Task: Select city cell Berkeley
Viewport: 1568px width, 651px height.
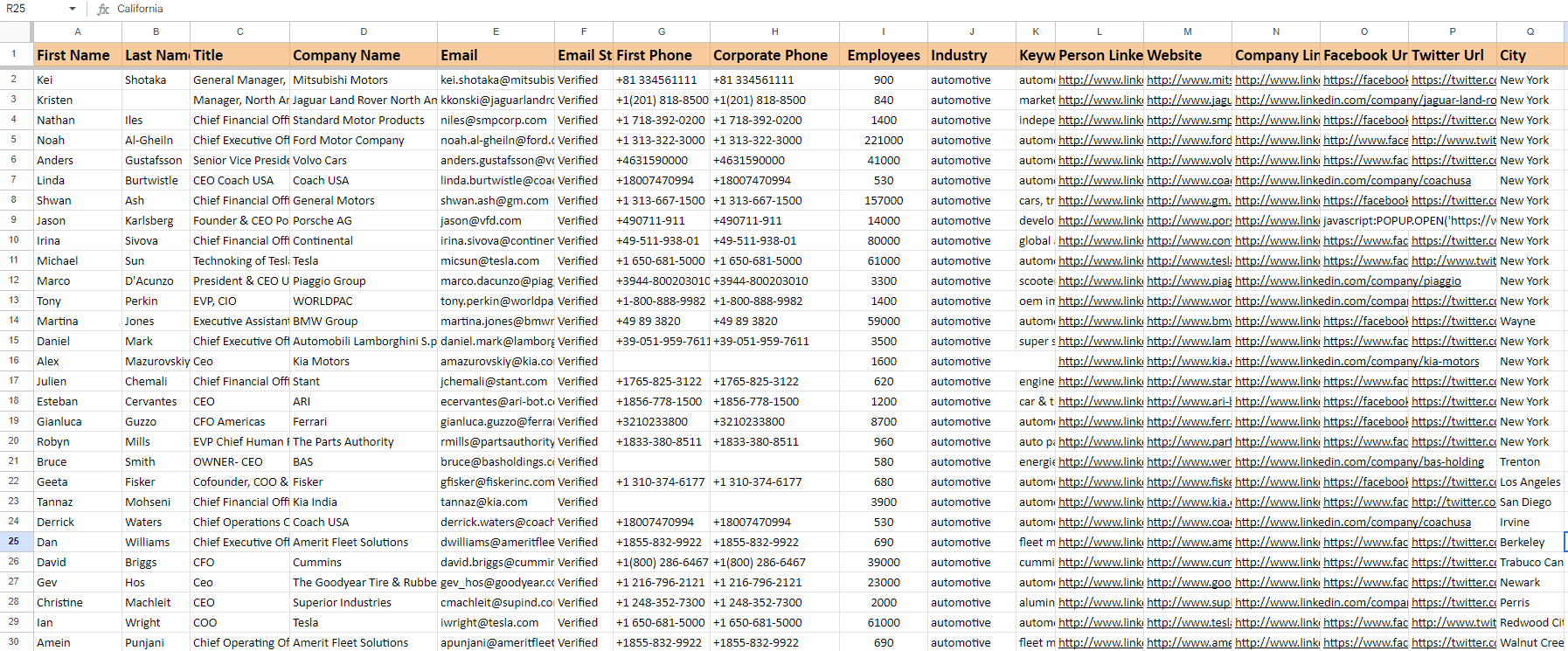Action: point(1530,542)
